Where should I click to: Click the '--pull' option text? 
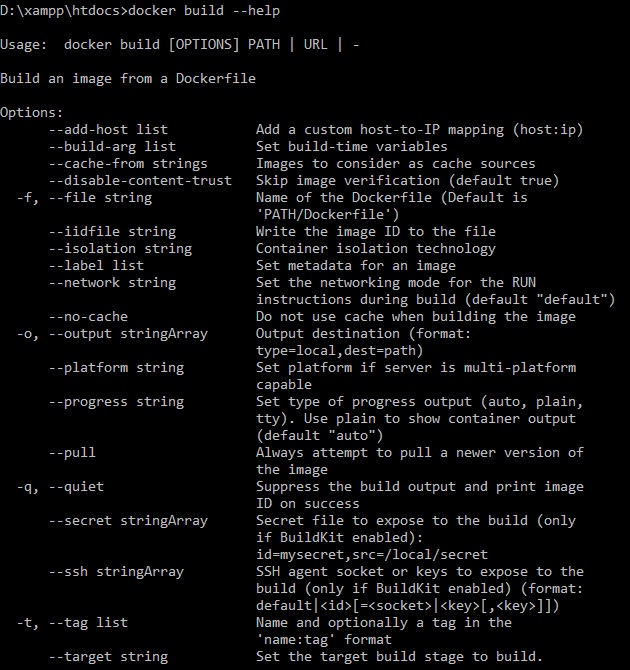[x=72, y=452]
